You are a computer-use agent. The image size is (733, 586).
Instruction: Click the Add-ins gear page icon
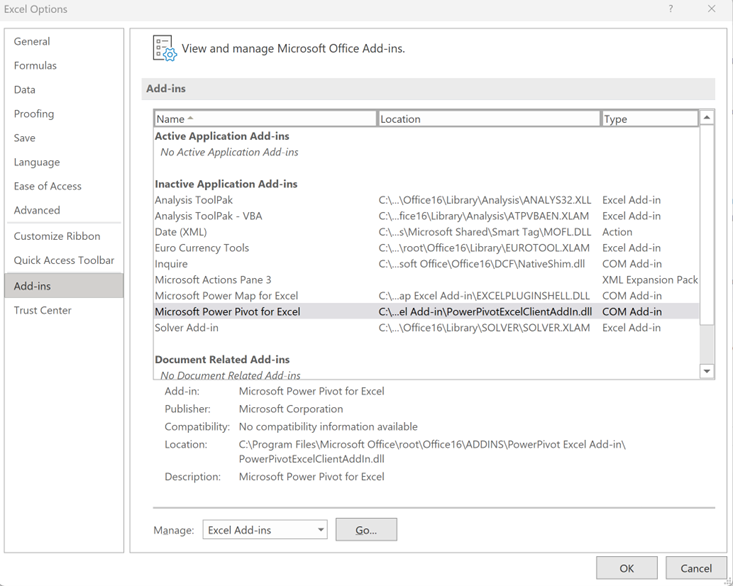pyautogui.click(x=165, y=49)
